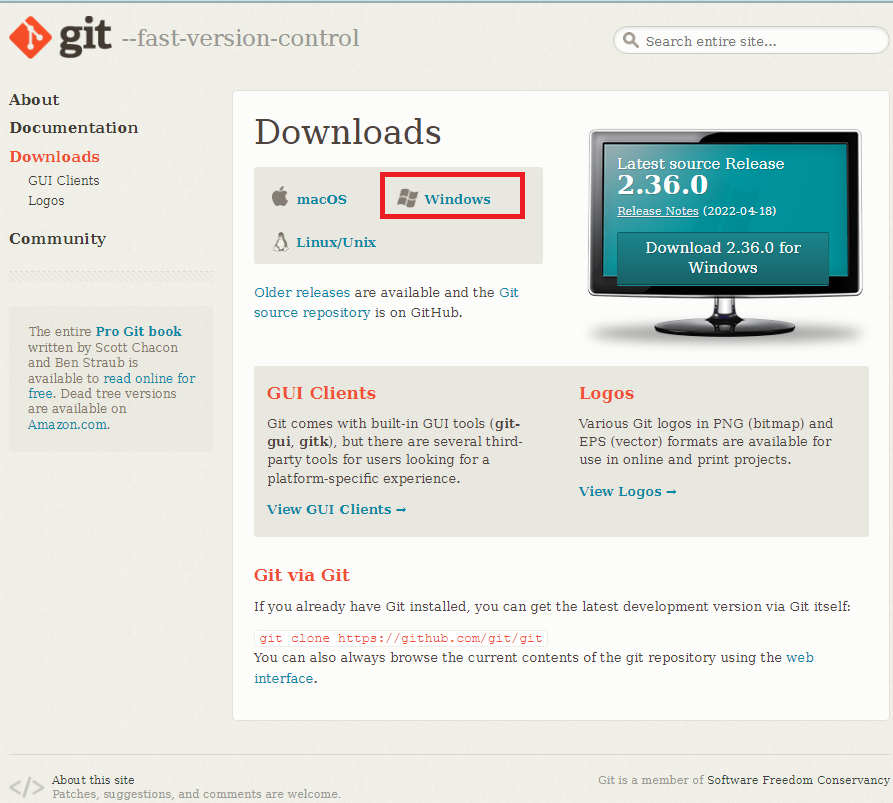Click Download 2.36.0 for Windows button
The image size is (893, 803).
[723, 257]
